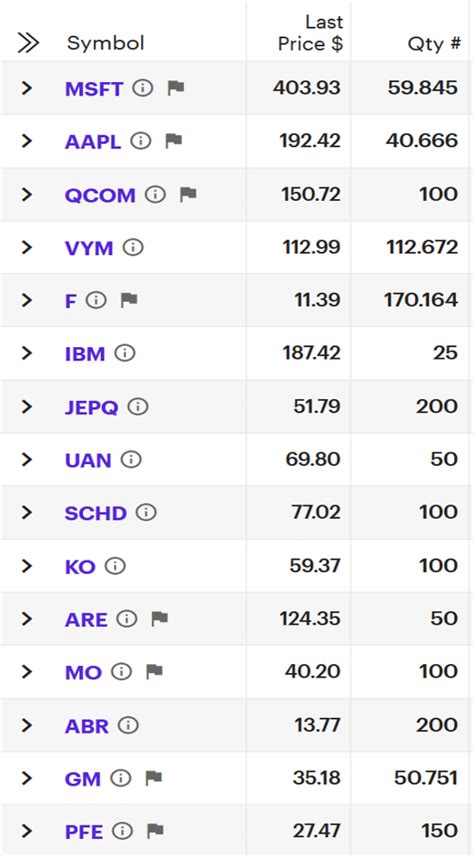
Task: Expand the SCHD row chevron
Action: 27,513
